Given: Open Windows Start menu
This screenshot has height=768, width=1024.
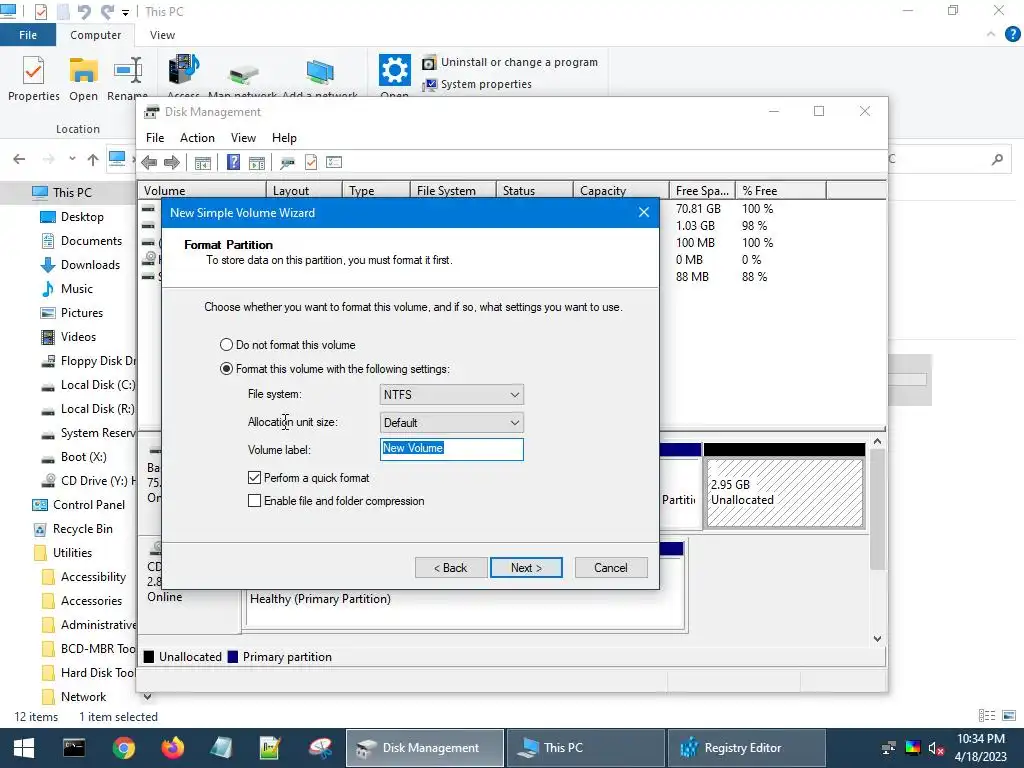Looking at the screenshot, I should [x=24, y=748].
